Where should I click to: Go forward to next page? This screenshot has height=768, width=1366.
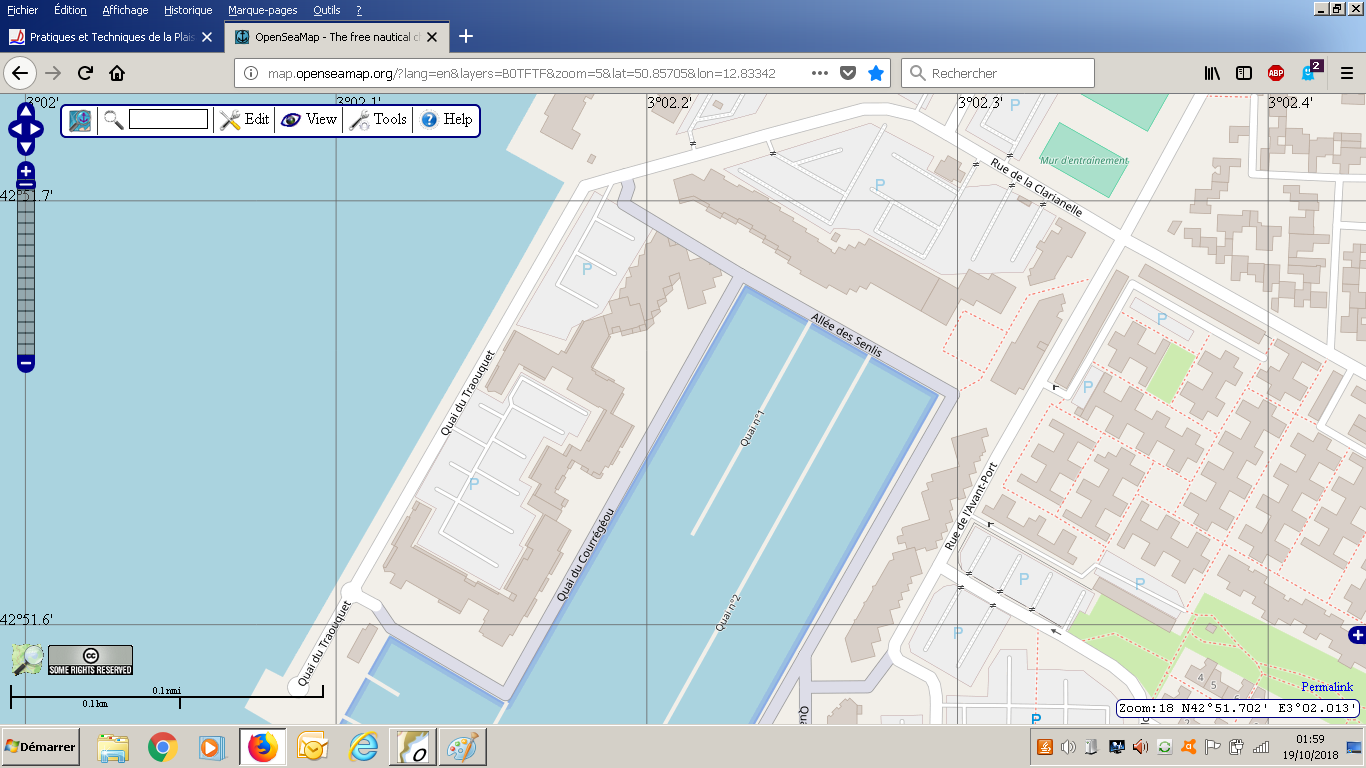point(54,73)
